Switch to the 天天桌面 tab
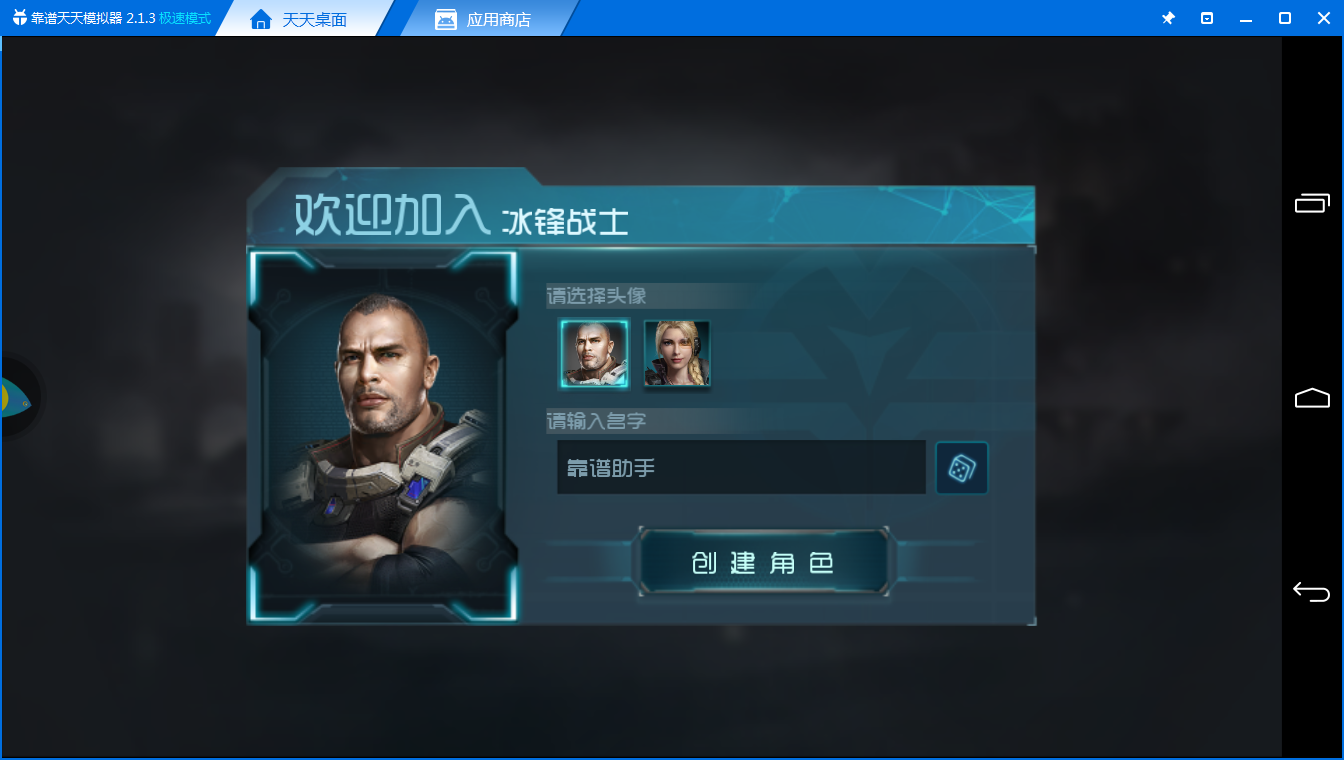Screen dimensions: 1344x760 point(298,19)
